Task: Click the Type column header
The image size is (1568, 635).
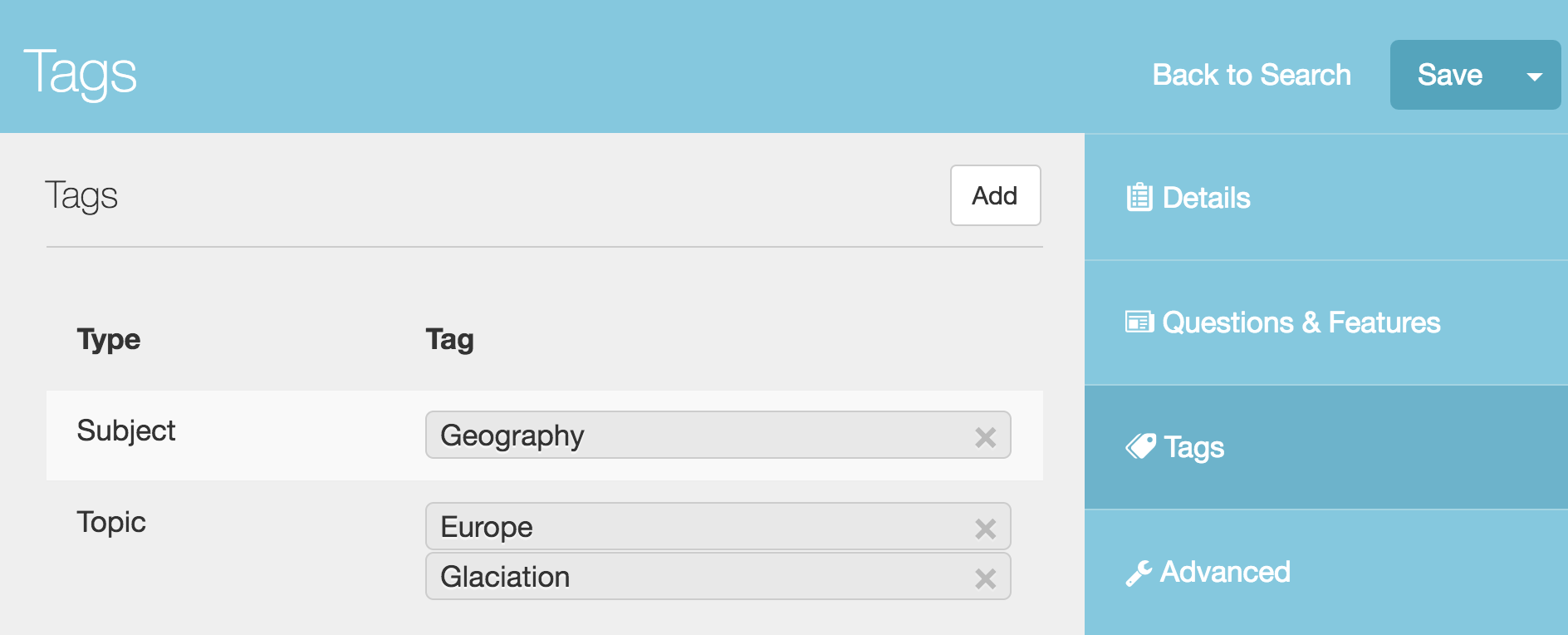Action: 109,340
